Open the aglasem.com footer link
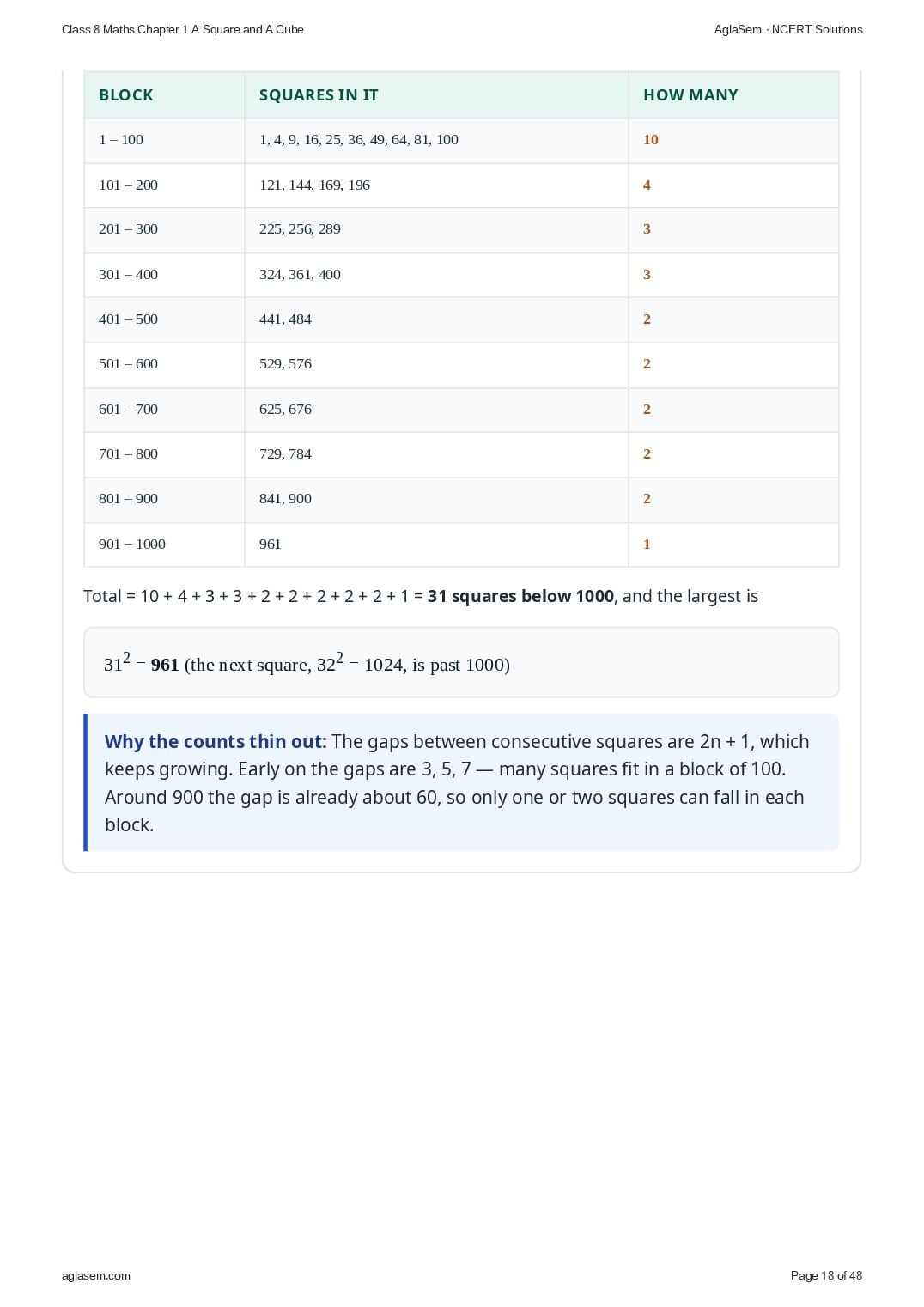Viewport: 924px width, 1307px height. pos(96,1275)
